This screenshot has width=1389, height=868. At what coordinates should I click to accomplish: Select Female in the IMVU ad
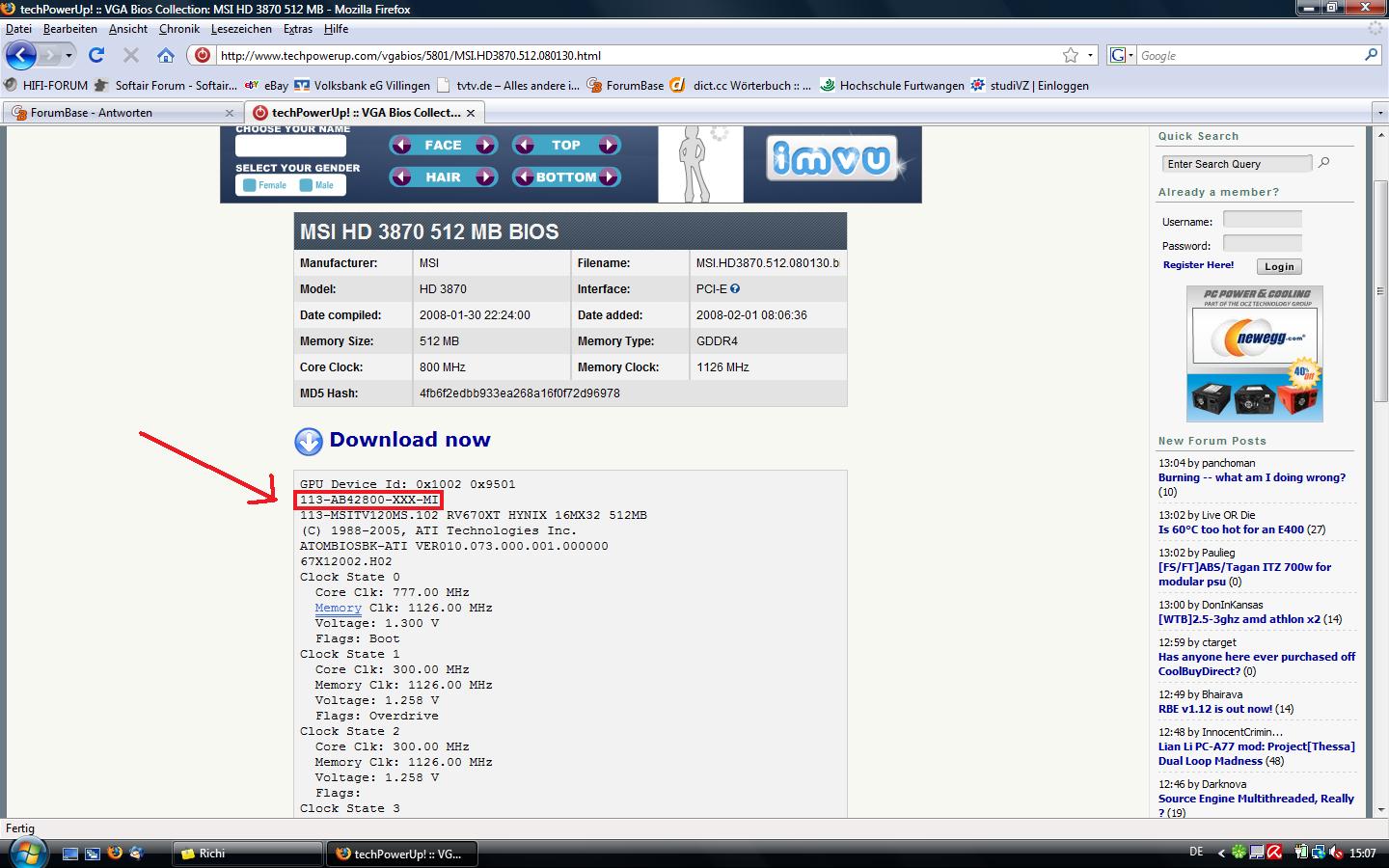[x=264, y=185]
